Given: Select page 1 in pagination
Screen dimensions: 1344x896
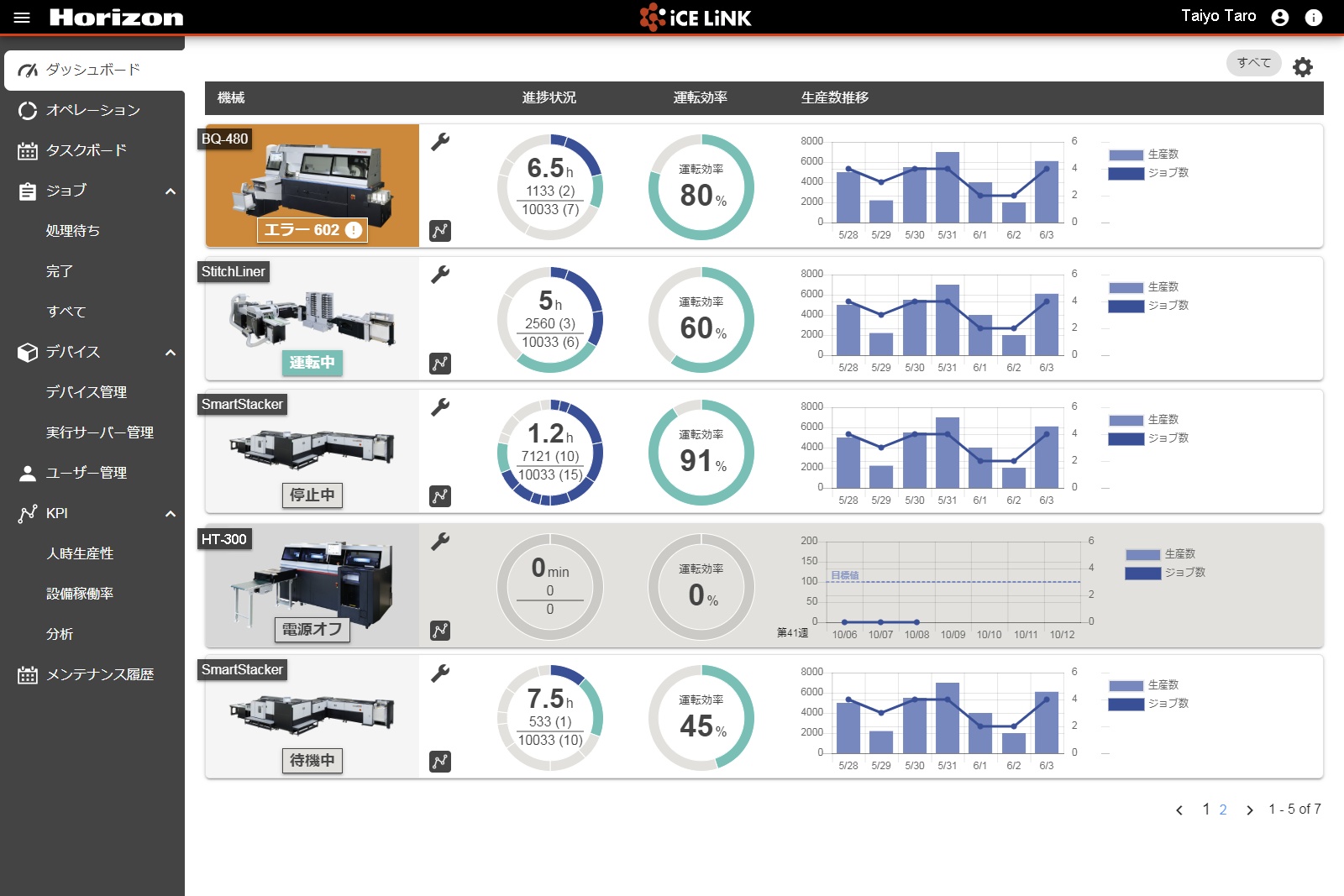Looking at the screenshot, I should pyautogui.click(x=1206, y=810).
